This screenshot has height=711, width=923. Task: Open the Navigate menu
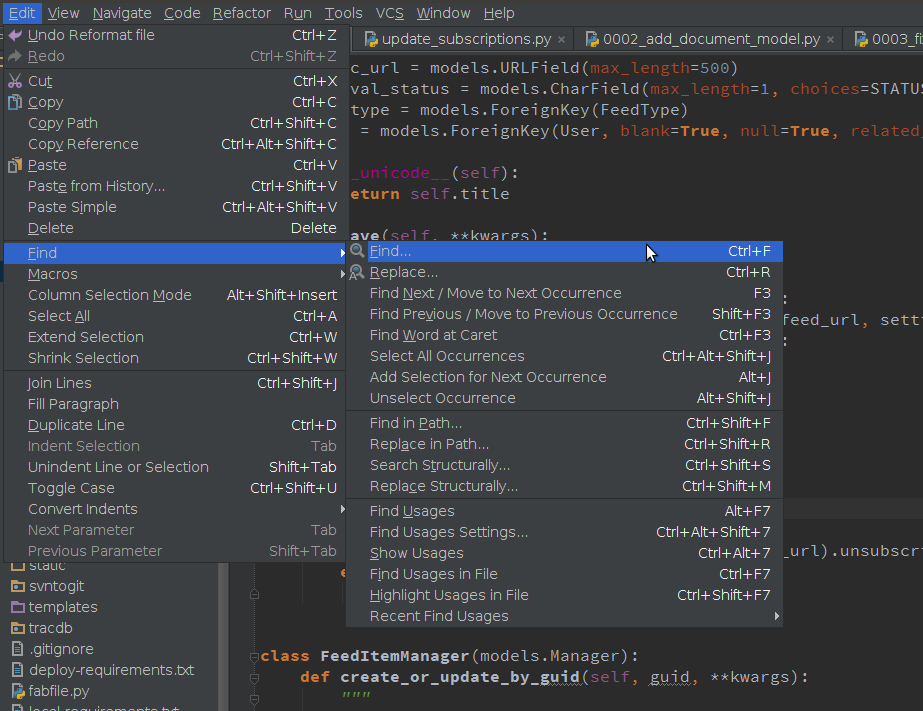122,13
